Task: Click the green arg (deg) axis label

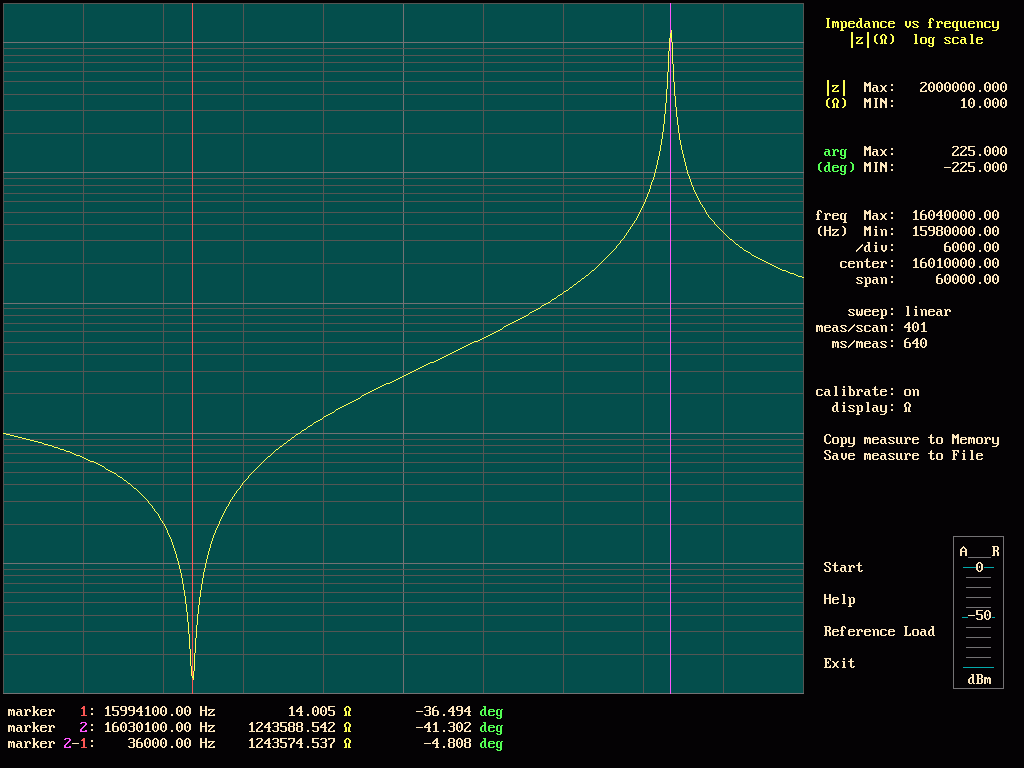Action: point(835,159)
